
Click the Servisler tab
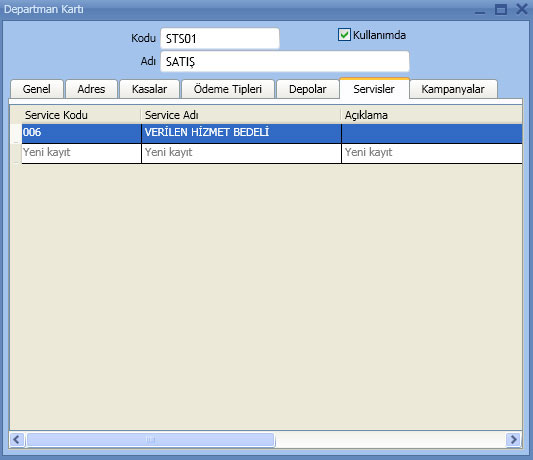tap(374, 88)
